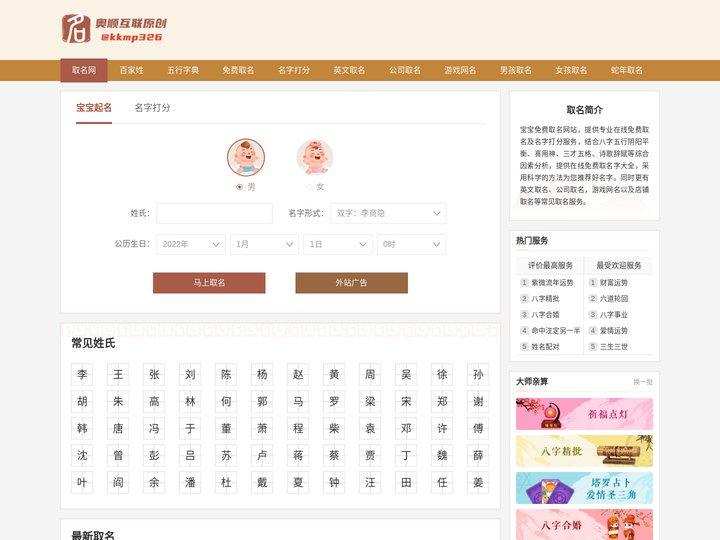The width and height of the screenshot is (720, 540).
Task: Open the 财富运势 link
Action: coord(614,282)
